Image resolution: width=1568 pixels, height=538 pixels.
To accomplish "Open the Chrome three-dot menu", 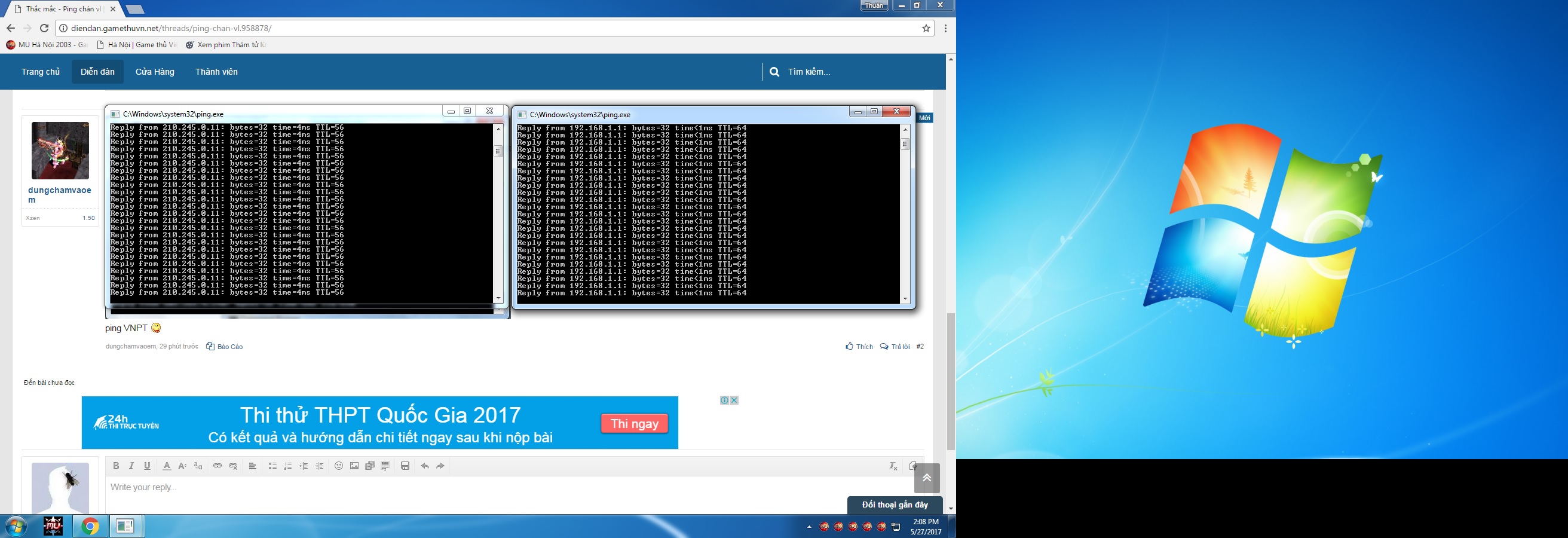I will (945, 28).
